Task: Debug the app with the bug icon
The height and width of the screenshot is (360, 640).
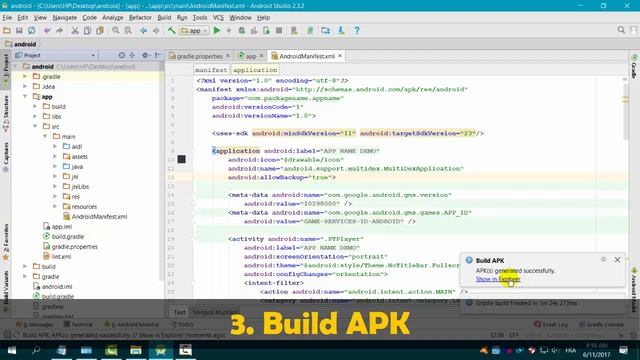Action: (x=242, y=31)
